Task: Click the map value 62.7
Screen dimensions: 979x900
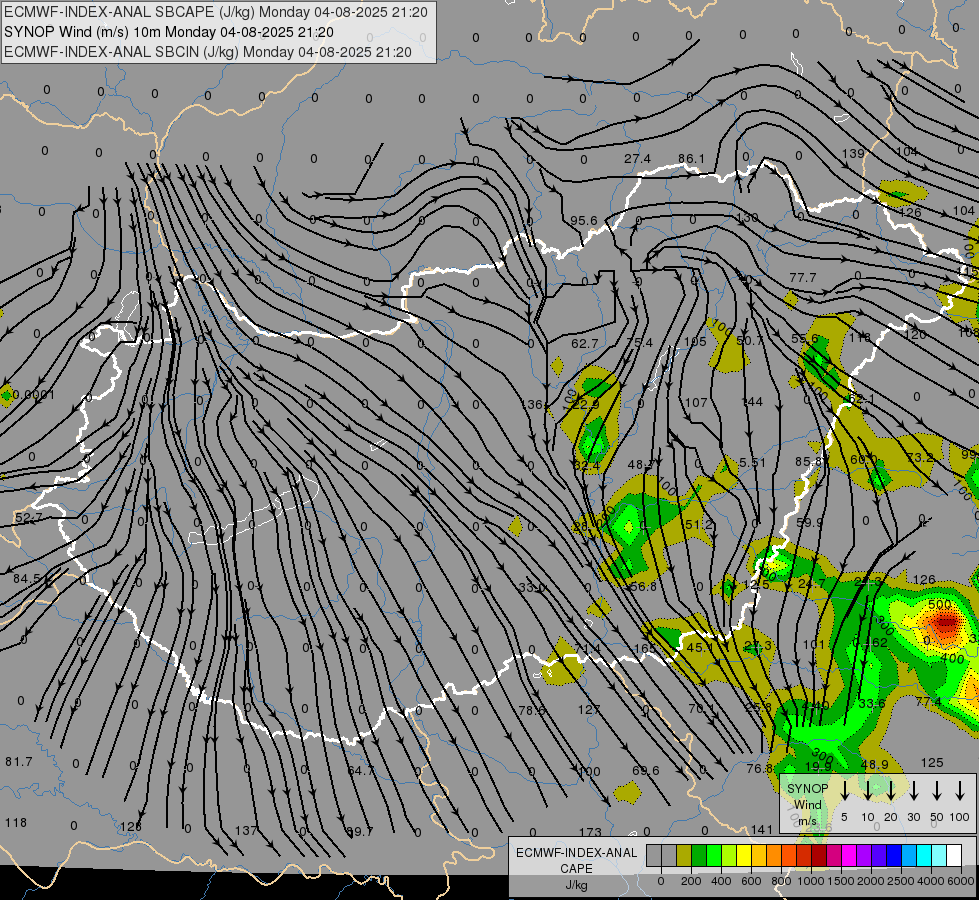Action: click(x=584, y=344)
